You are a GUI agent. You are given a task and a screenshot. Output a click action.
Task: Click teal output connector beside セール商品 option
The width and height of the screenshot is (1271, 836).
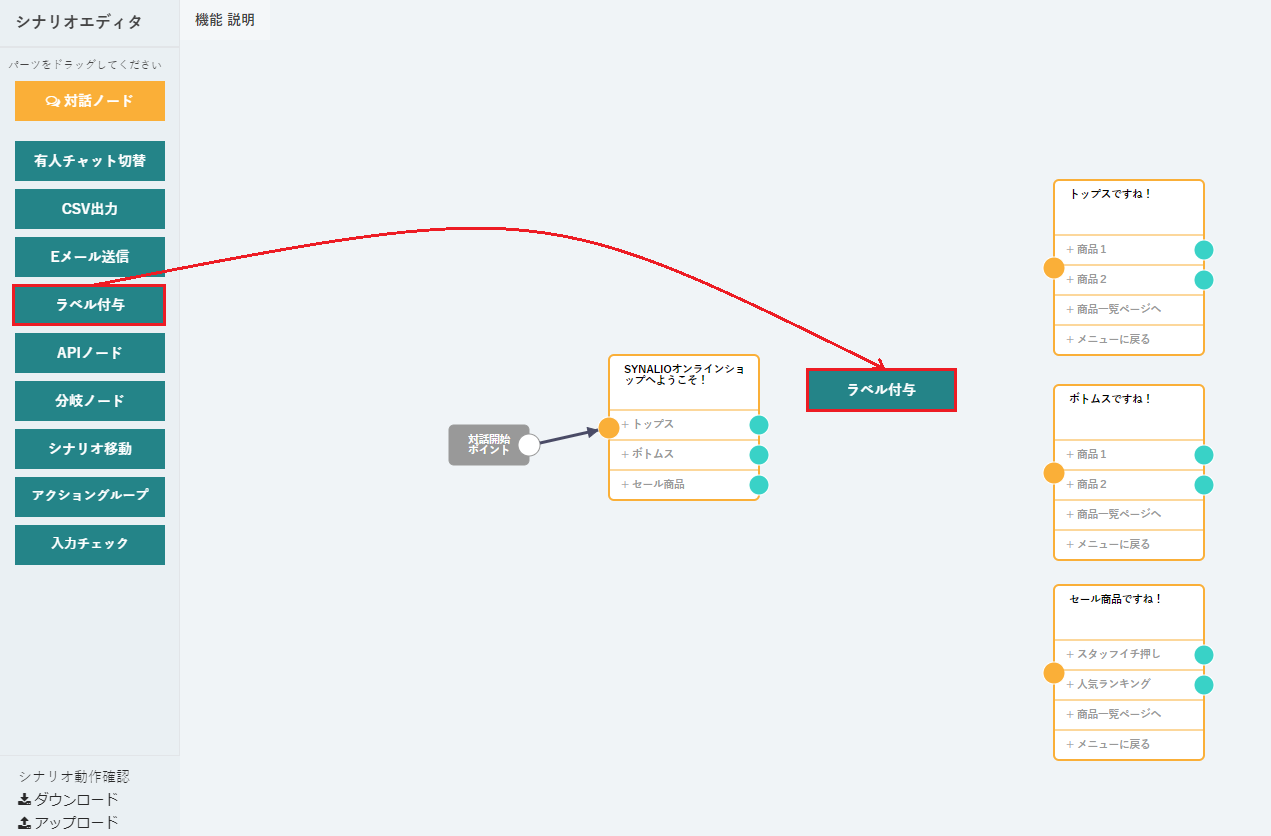759,485
